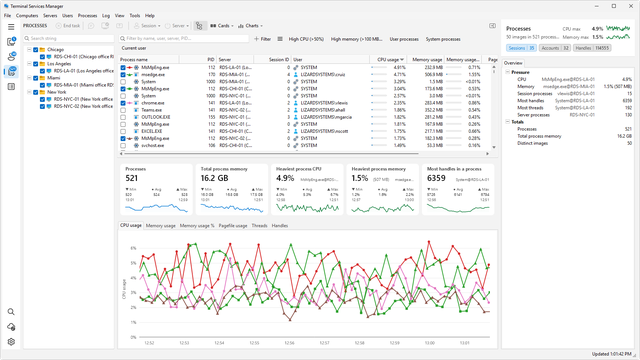The height and width of the screenshot is (360, 640).
Task: Click the plus Filter button
Action: [262, 39]
